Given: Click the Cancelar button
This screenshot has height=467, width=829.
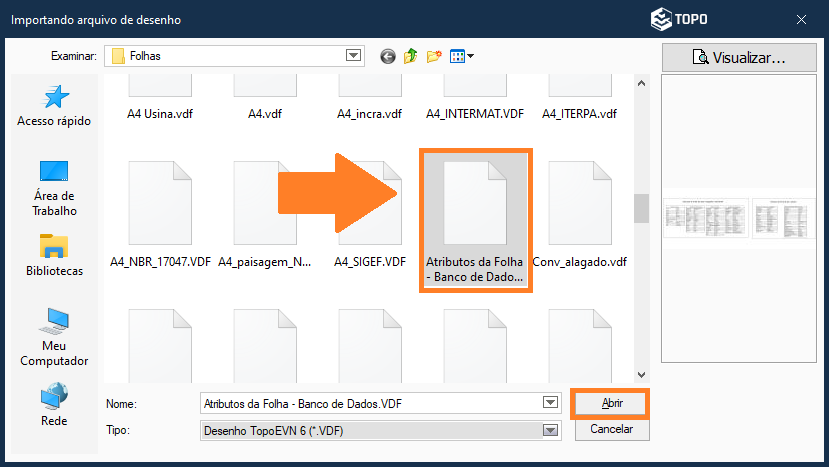Looking at the screenshot, I should click(611, 429).
